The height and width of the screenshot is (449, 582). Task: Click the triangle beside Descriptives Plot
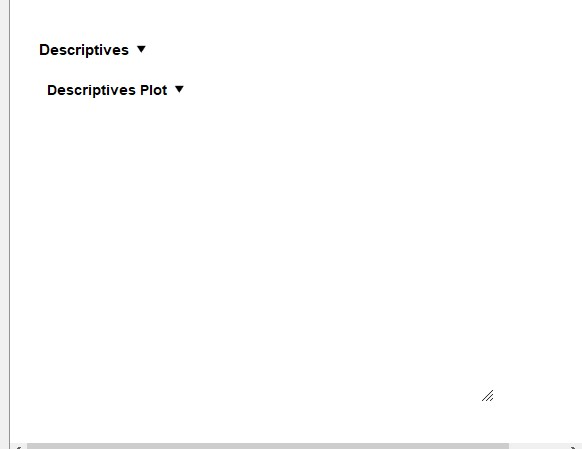coord(179,89)
